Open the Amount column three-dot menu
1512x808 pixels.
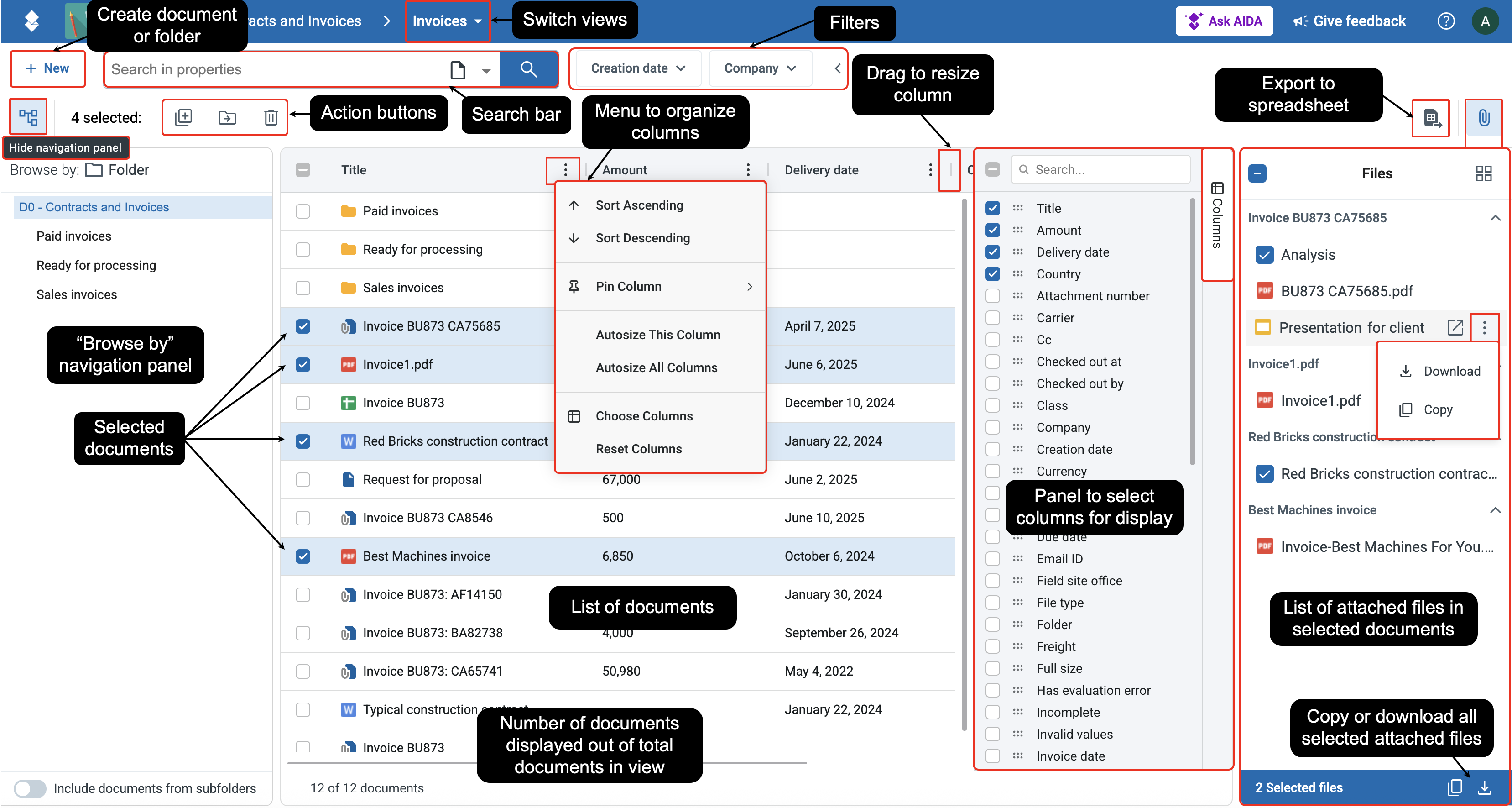(x=748, y=170)
